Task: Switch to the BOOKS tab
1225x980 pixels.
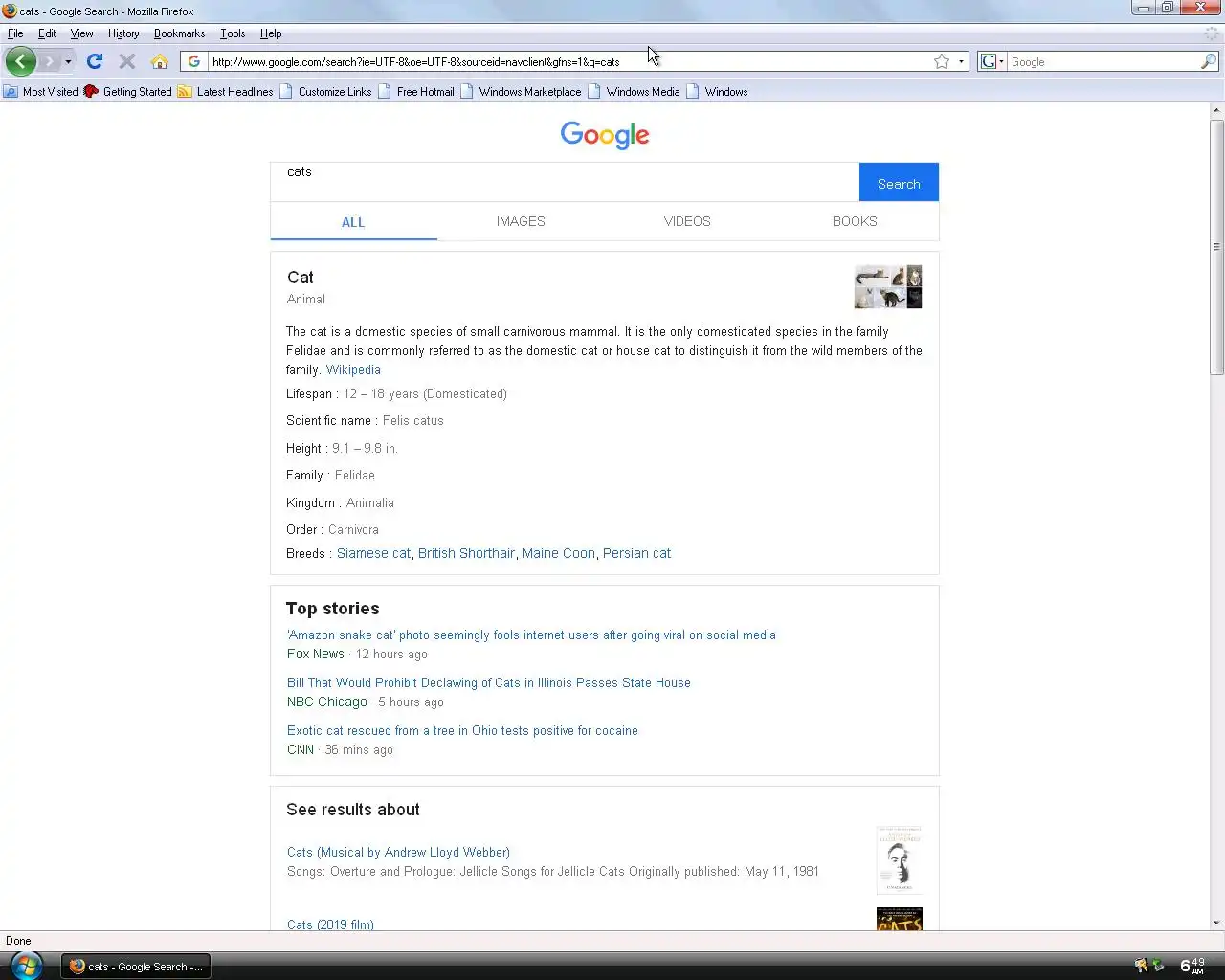Action: click(x=855, y=221)
